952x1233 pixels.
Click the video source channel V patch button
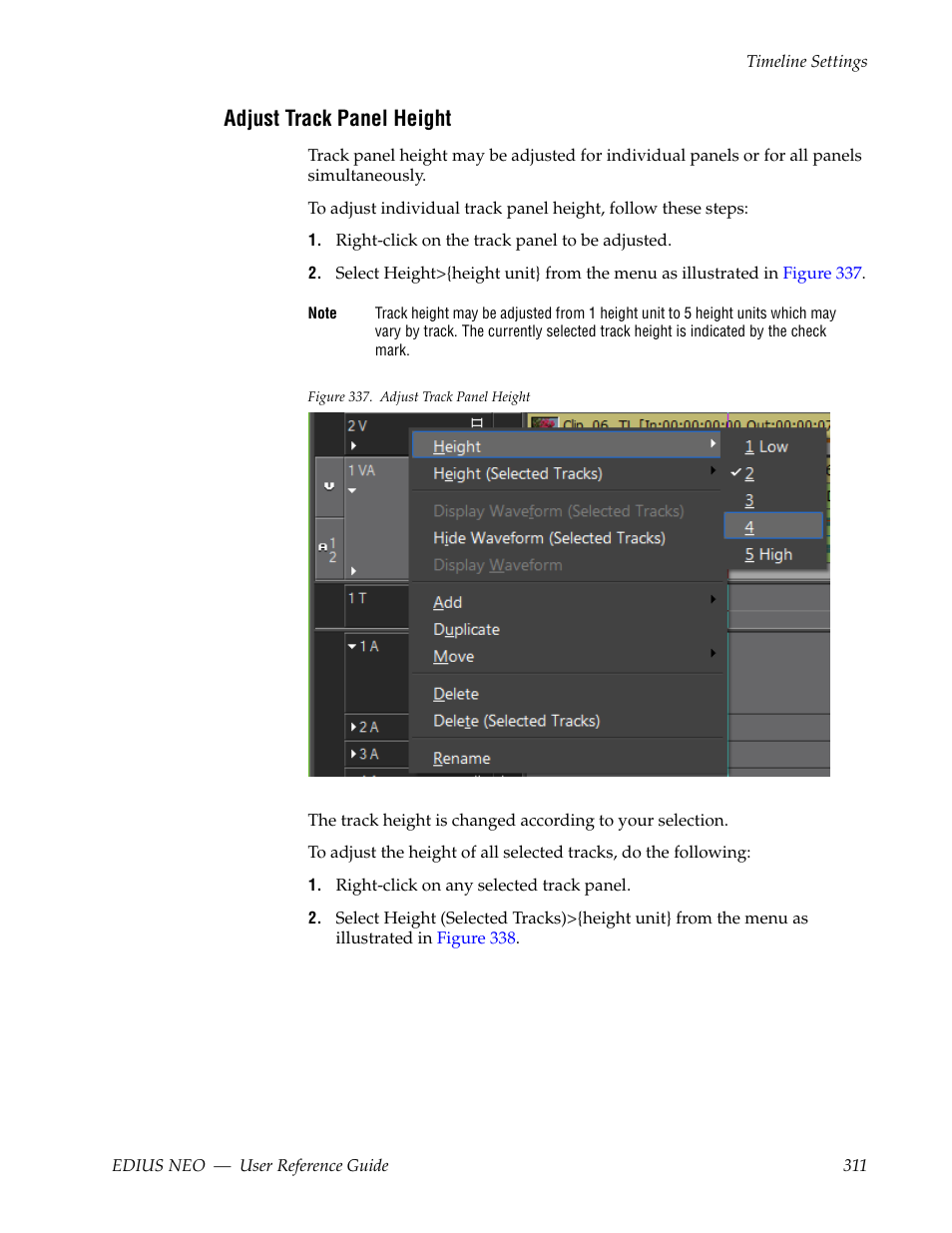coord(329,486)
